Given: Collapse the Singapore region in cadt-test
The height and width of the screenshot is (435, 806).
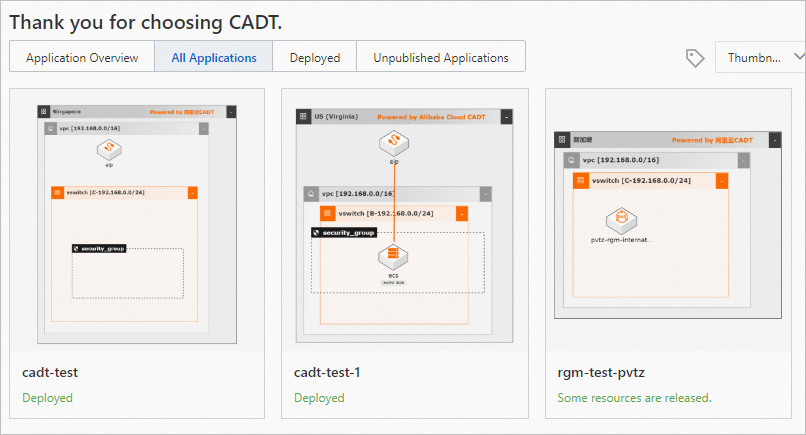Looking at the screenshot, I should click(x=231, y=112).
